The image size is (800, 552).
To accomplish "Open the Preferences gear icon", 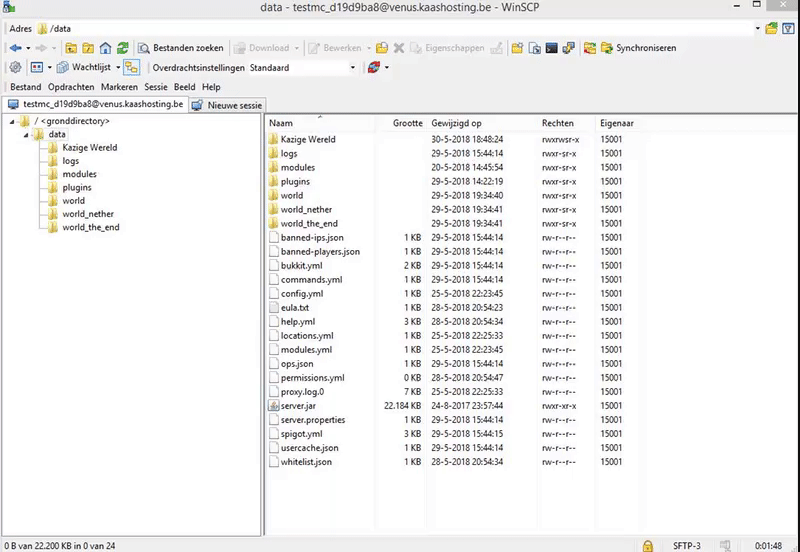I will [14, 68].
